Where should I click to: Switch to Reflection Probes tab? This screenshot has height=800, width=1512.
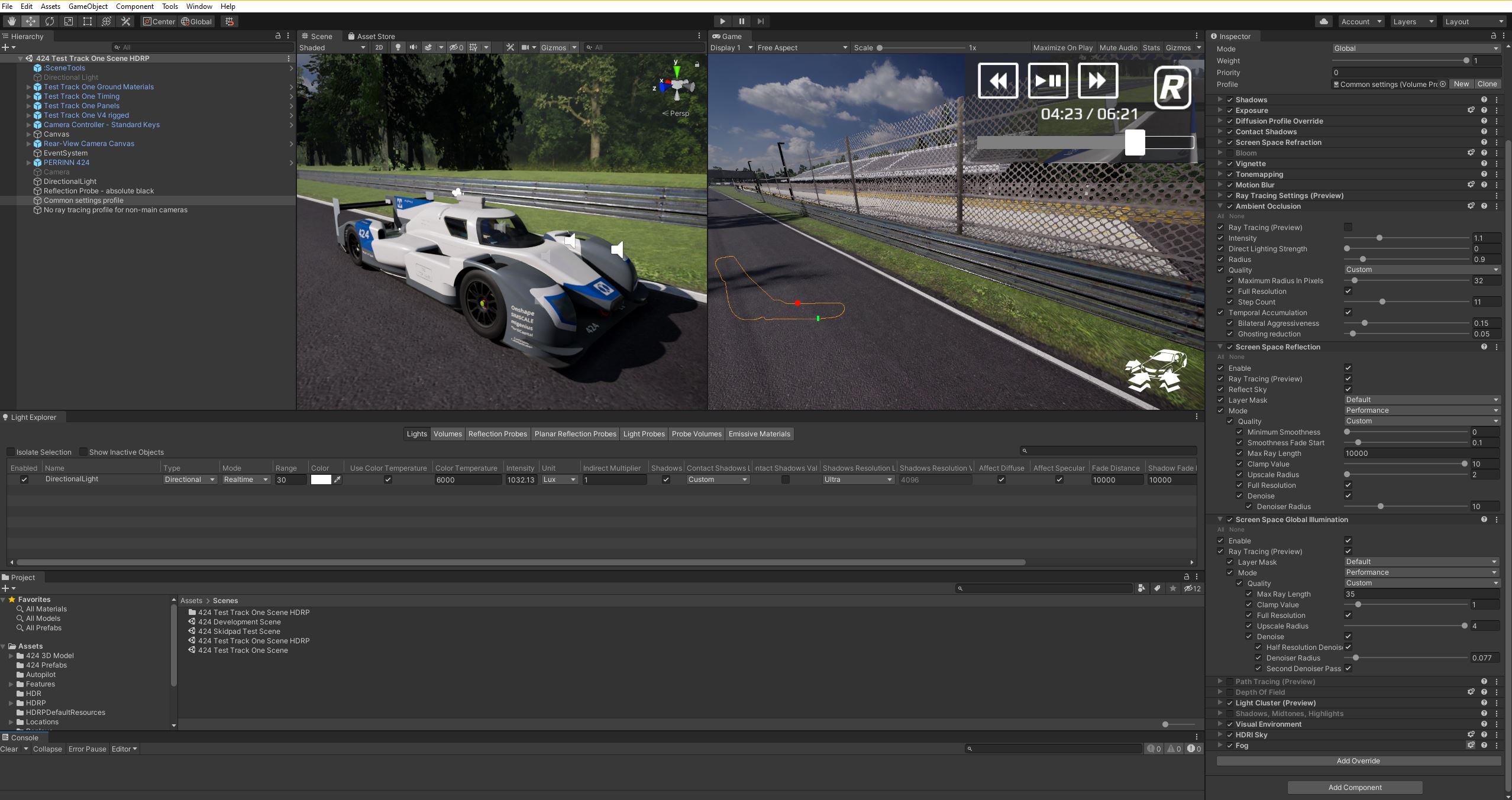497,434
